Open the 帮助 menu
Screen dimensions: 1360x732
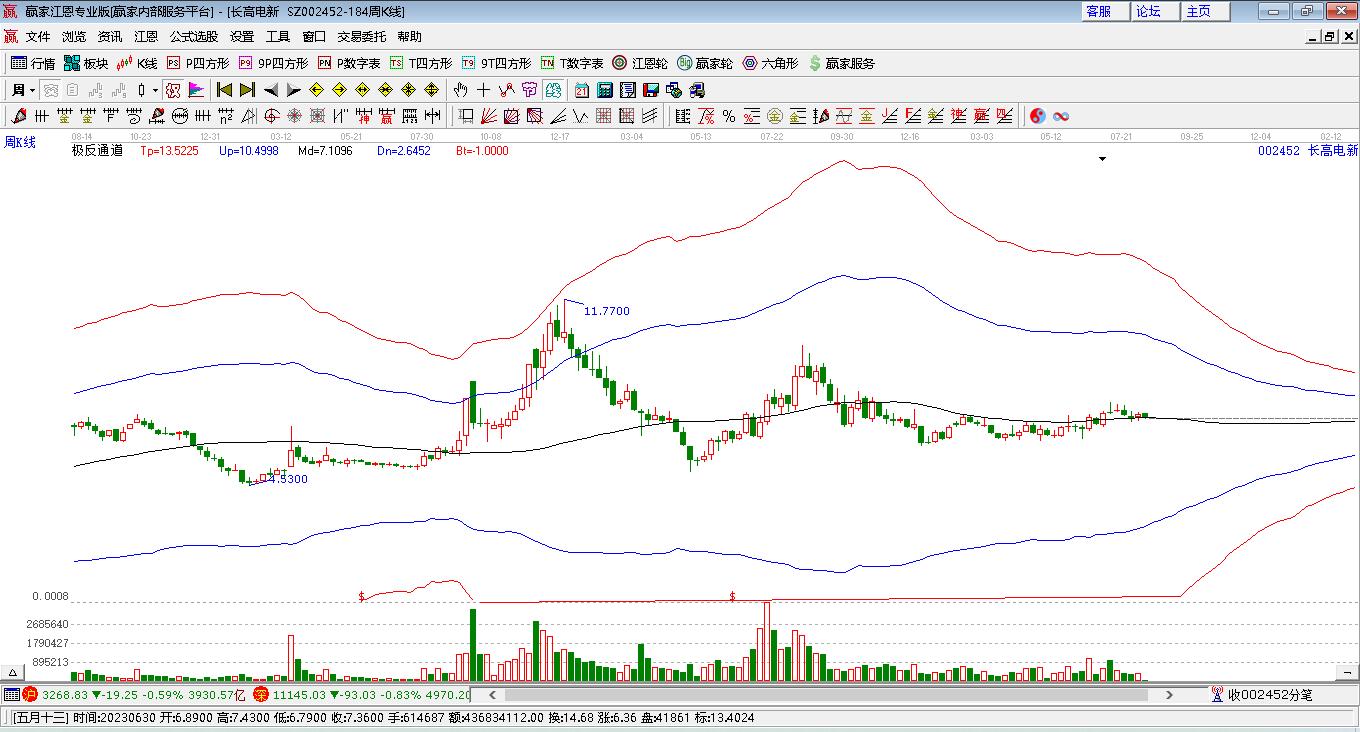(x=410, y=37)
